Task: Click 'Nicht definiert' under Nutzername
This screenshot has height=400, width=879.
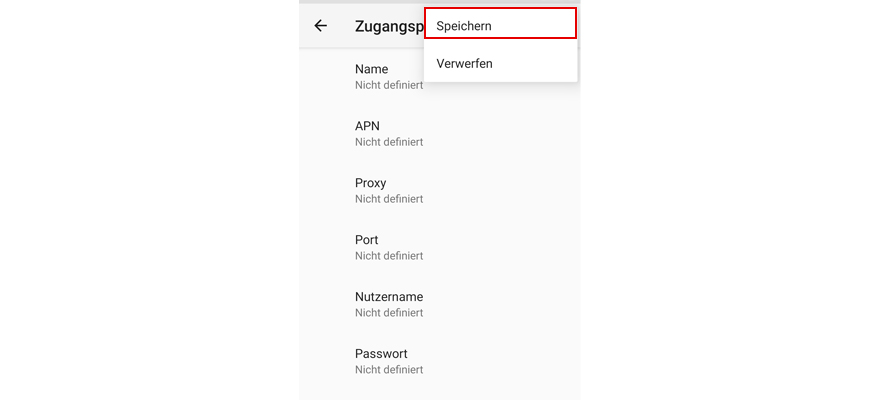Action: 389,314
